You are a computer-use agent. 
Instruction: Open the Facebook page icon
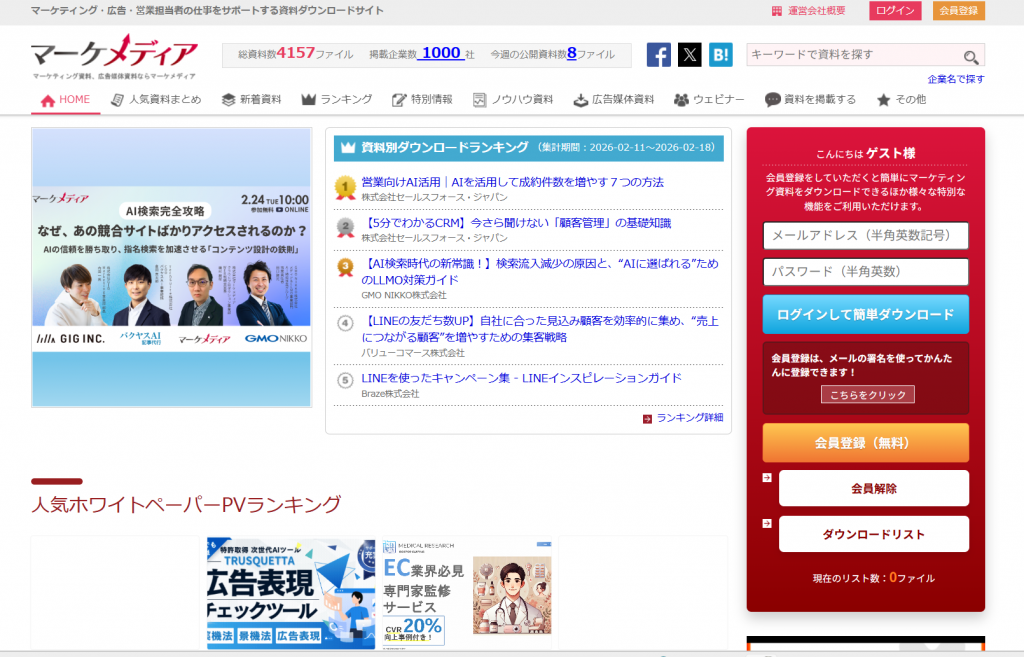658,55
